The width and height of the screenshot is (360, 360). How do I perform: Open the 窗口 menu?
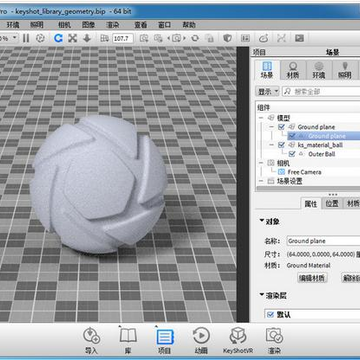click(x=164, y=25)
